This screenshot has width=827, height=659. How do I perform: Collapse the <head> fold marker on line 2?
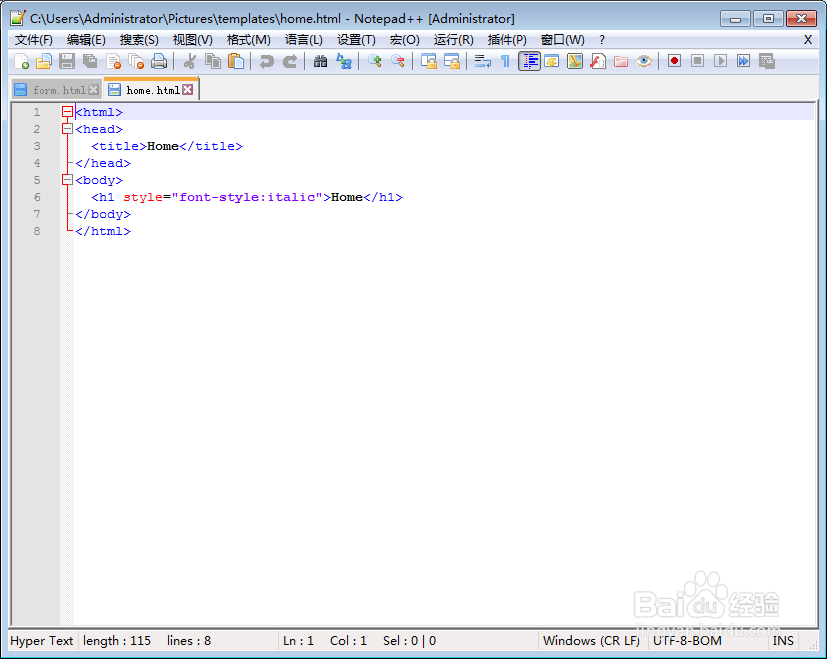click(x=67, y=129)
